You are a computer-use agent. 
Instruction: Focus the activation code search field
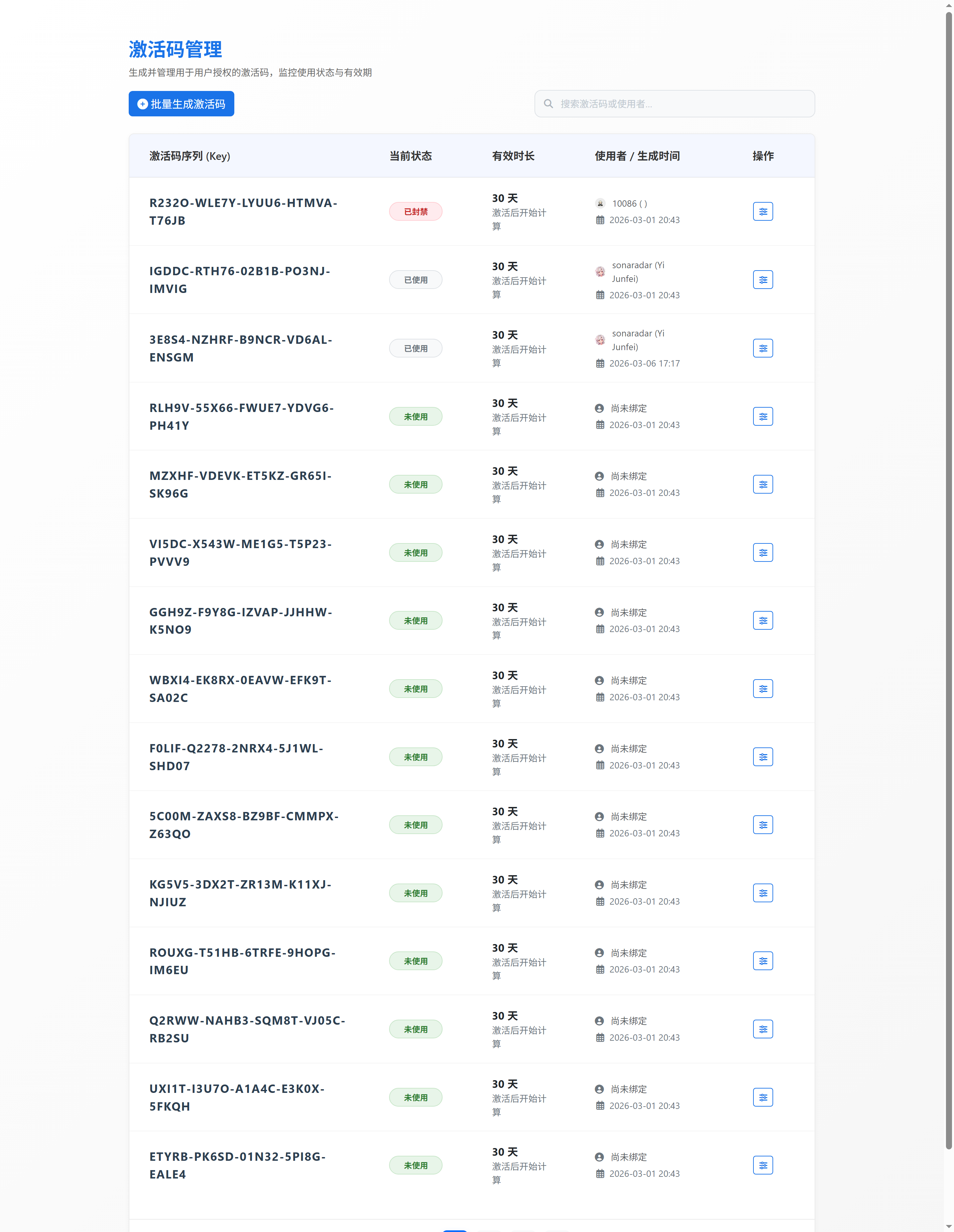[x=674, y=104]
